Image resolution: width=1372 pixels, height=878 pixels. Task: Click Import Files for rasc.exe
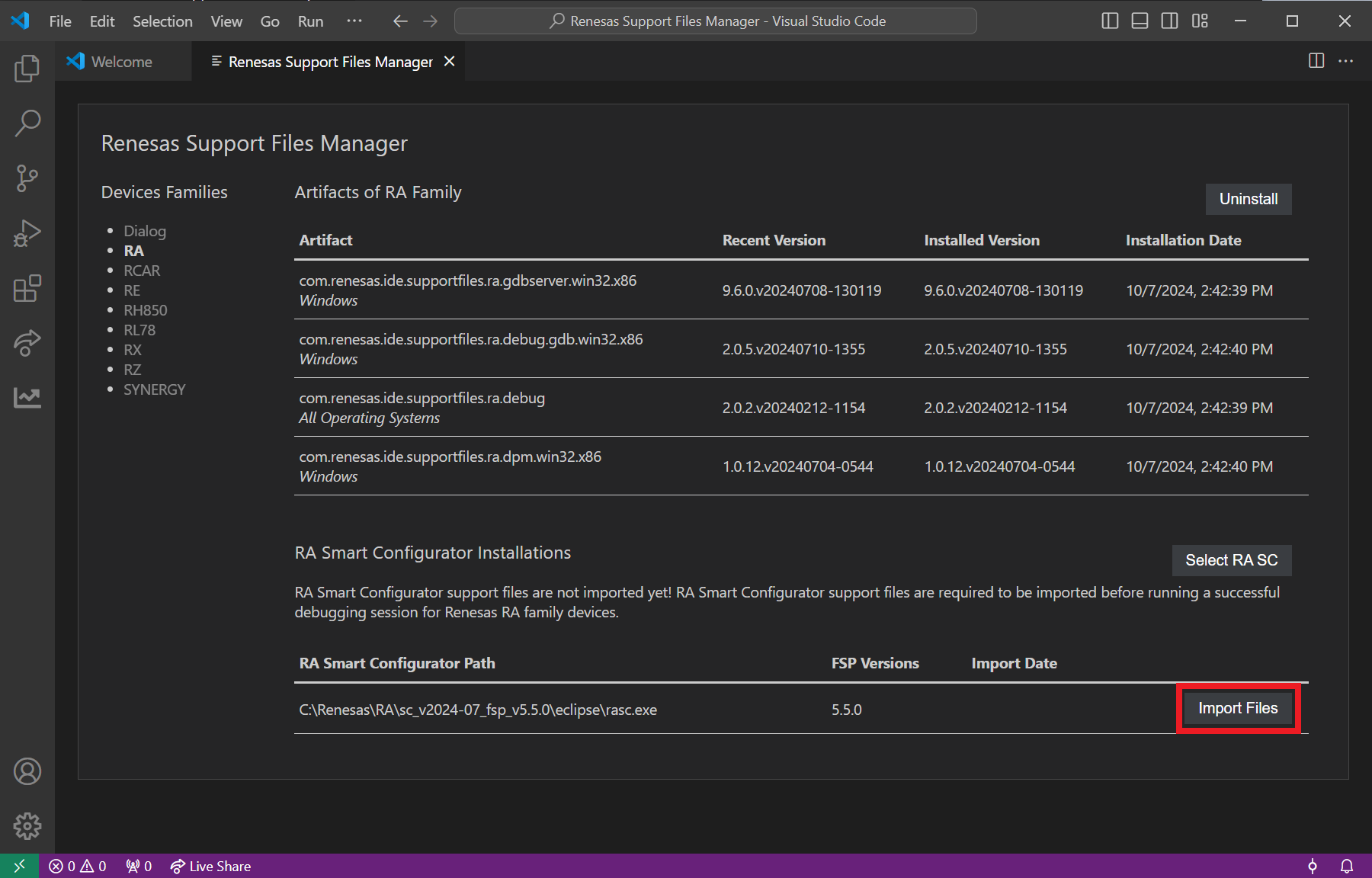coord(1238,708)
